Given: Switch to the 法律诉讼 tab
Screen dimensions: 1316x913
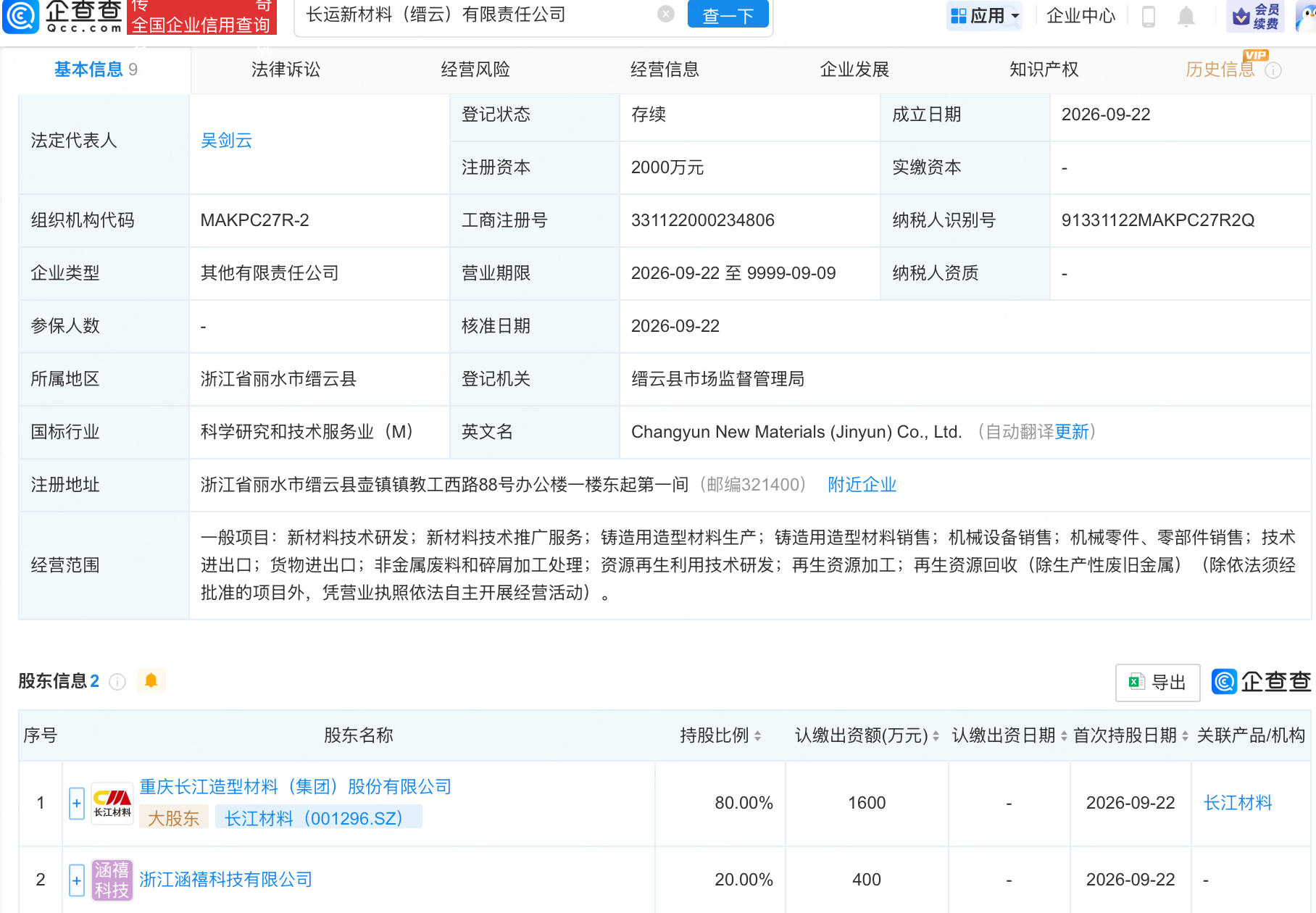Looking at the screenshot, I should [x=286, y=70].
